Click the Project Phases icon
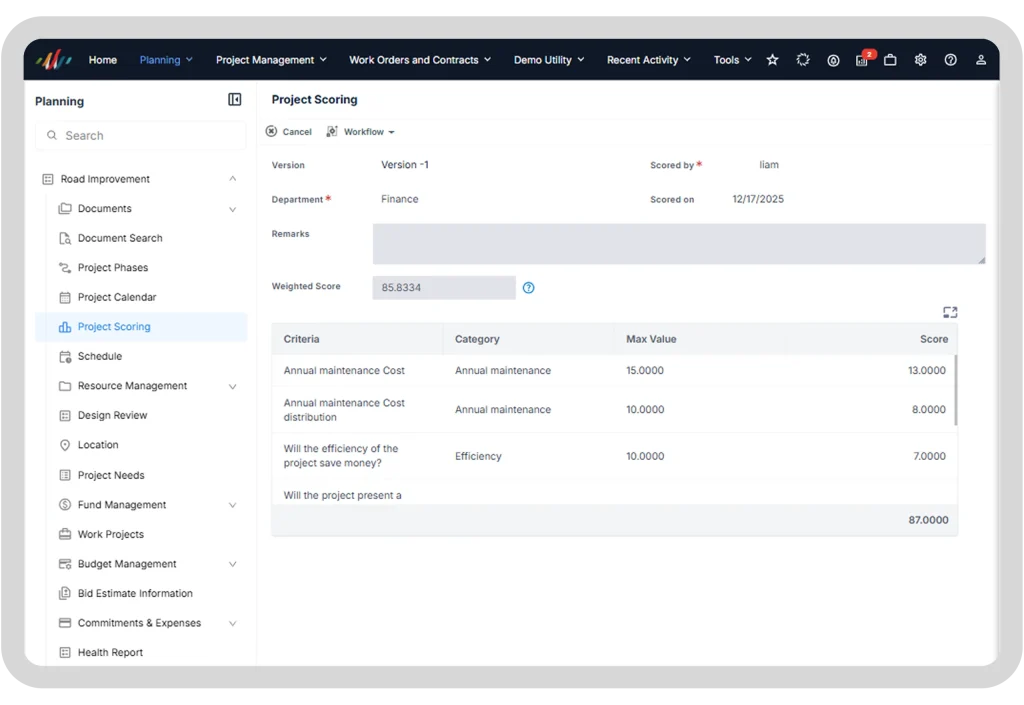Screen dimensions: 1024x705 [65, 268]
